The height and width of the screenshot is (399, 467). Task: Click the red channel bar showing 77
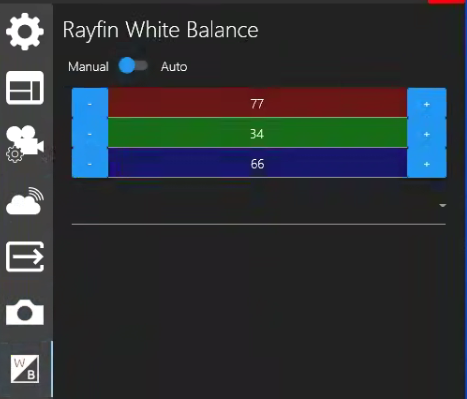257,103
